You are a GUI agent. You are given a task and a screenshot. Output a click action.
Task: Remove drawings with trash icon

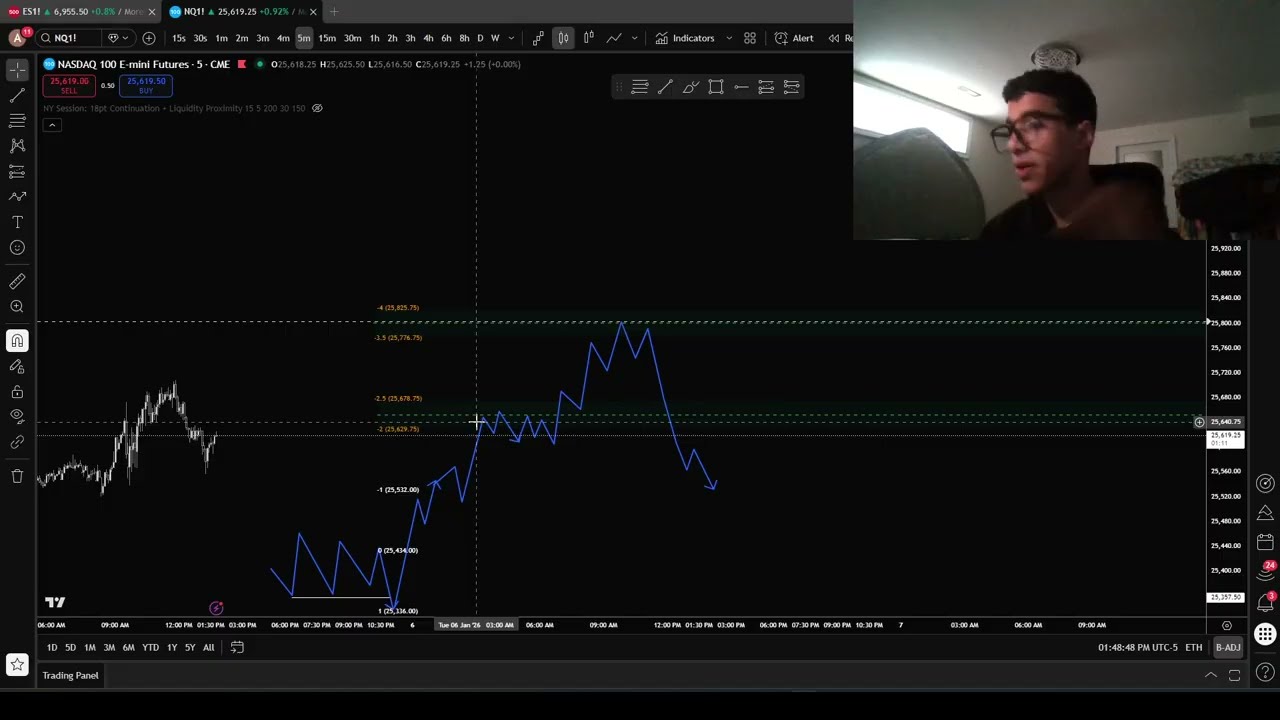point(17,476)
